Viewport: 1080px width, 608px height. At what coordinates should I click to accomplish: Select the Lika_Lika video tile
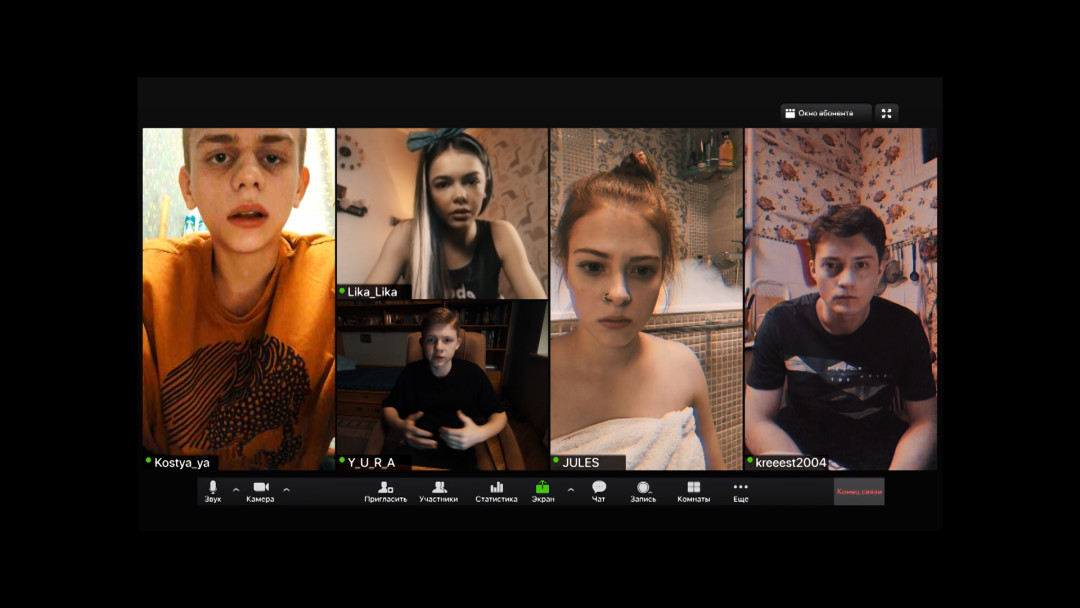442,213
